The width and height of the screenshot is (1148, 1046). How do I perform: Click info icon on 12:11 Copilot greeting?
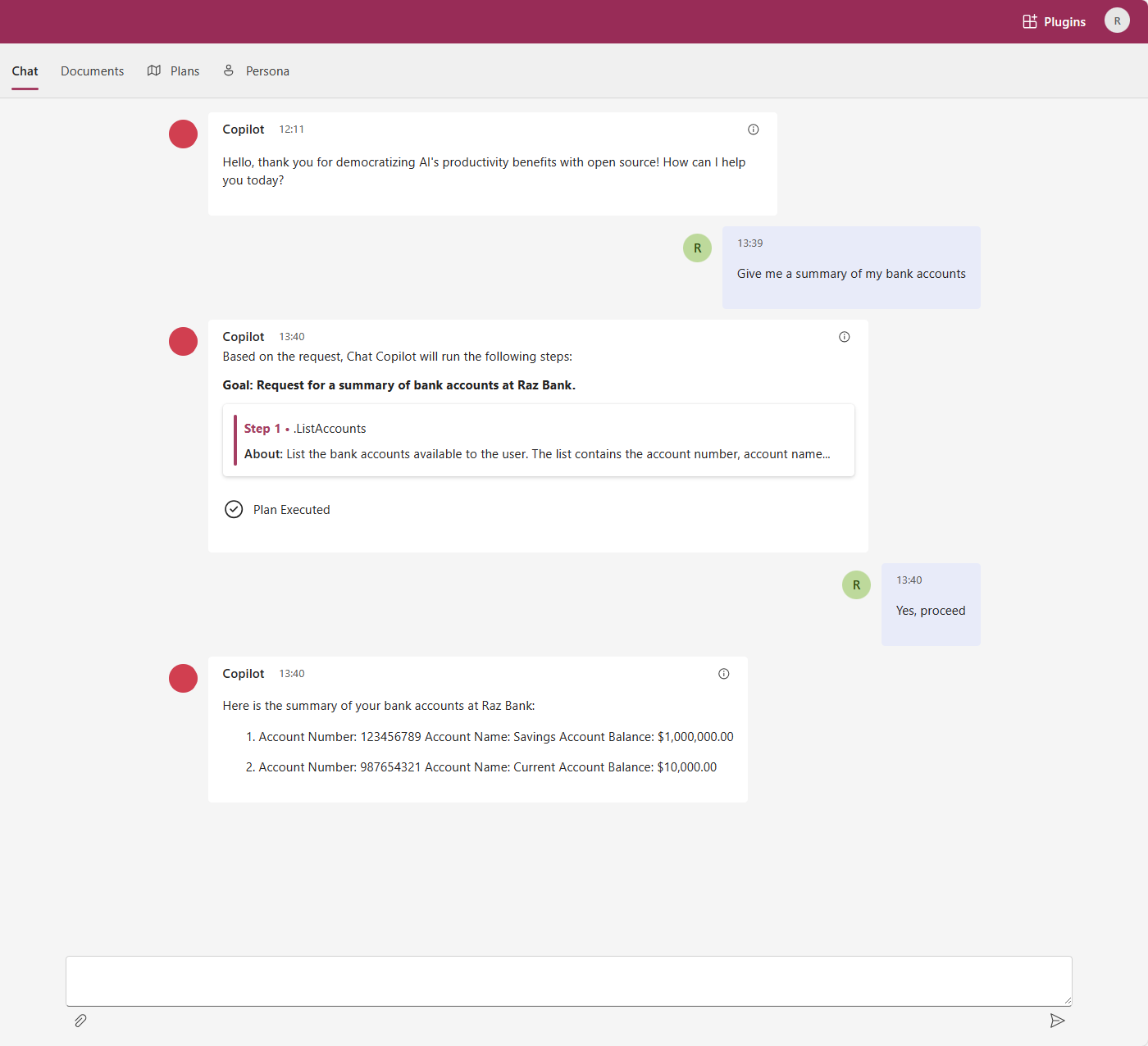click(x=753, y=130)
